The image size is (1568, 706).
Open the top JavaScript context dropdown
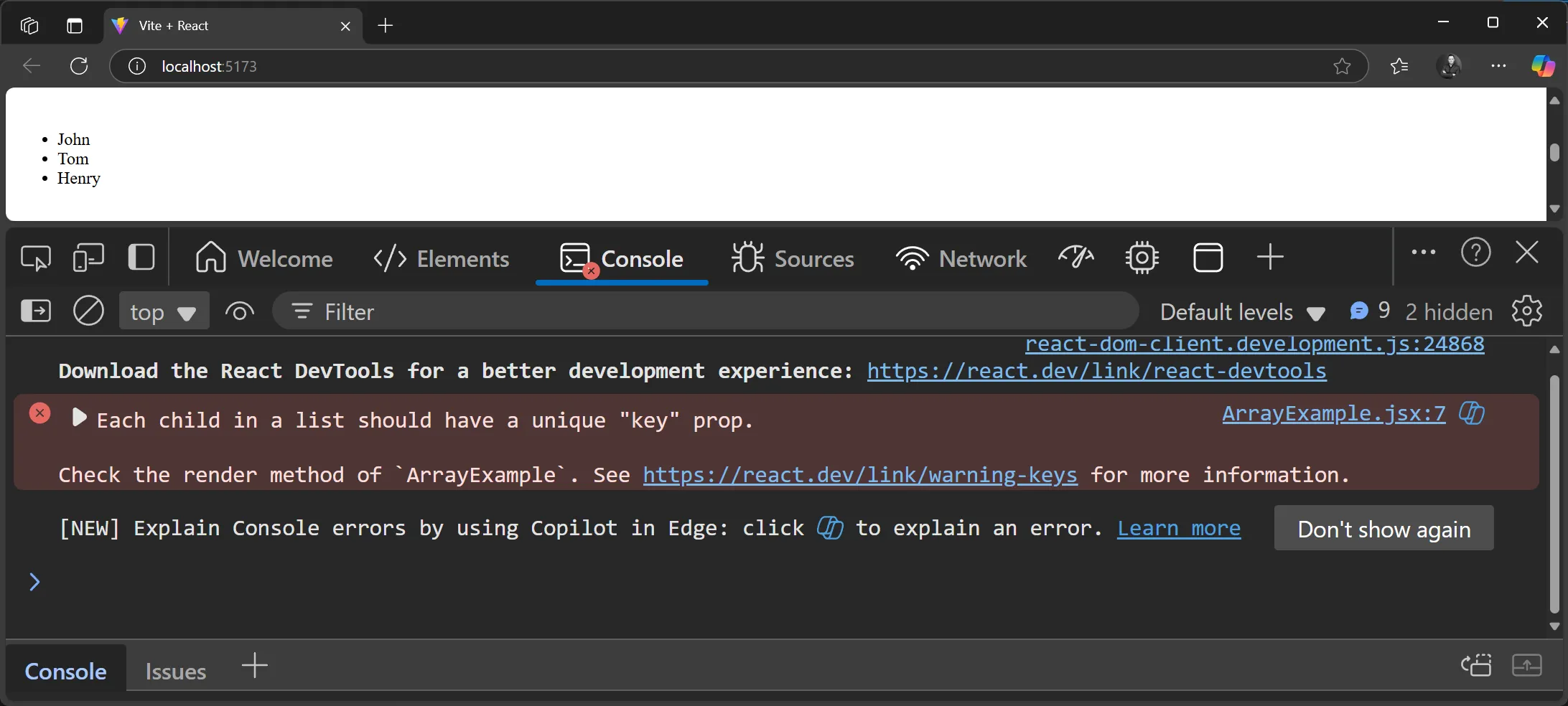coord(164,311)
